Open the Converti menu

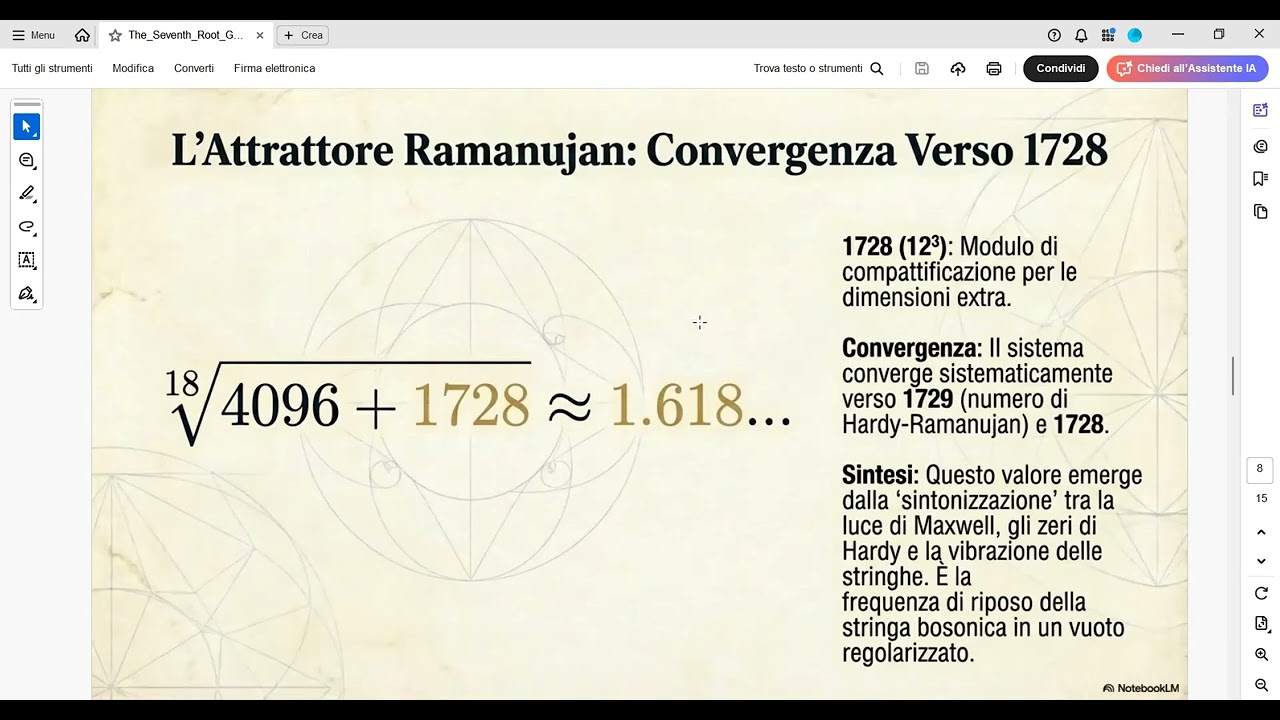[x=194, y=68]
